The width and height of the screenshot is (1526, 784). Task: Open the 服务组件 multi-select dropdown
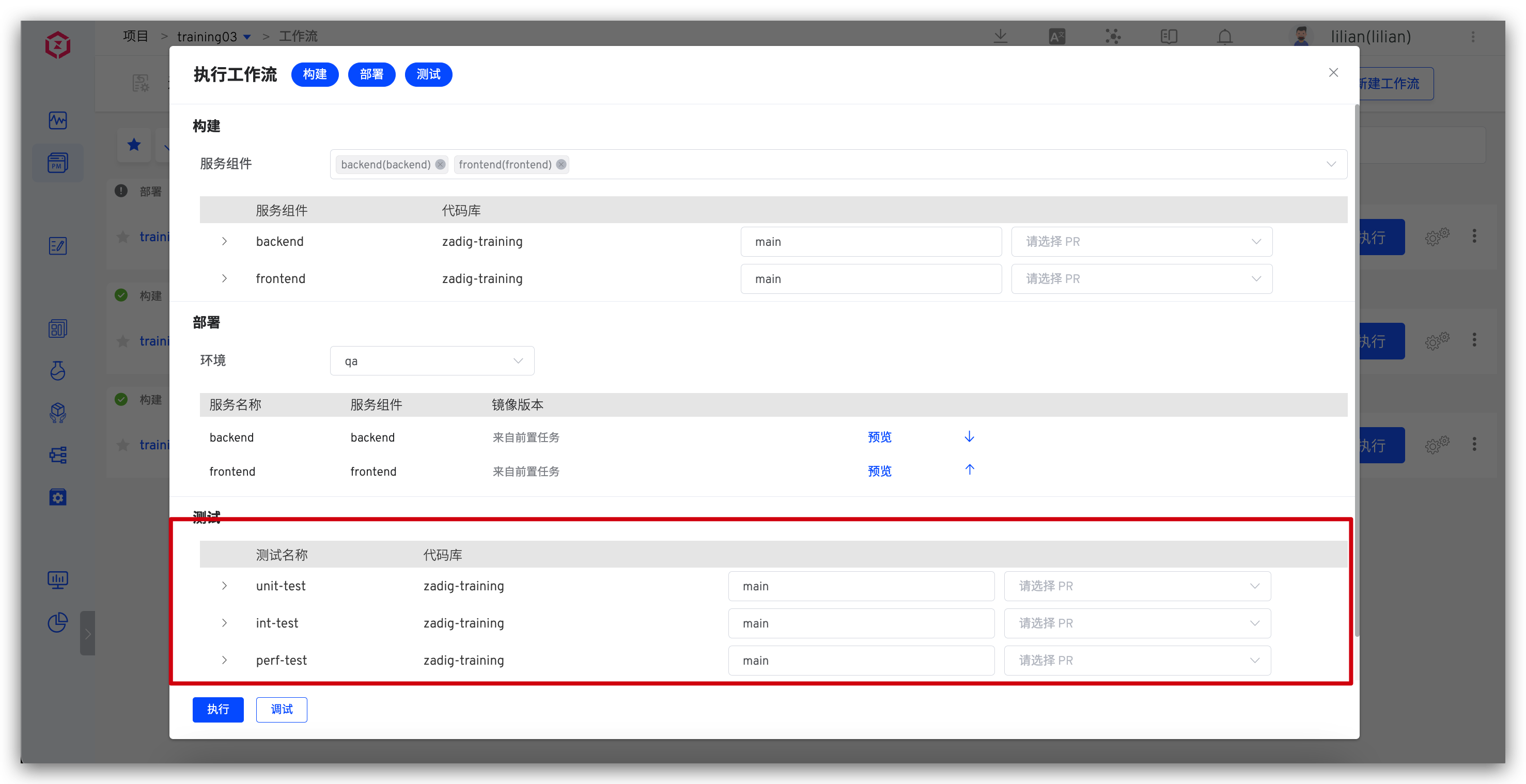click(838, 164)
